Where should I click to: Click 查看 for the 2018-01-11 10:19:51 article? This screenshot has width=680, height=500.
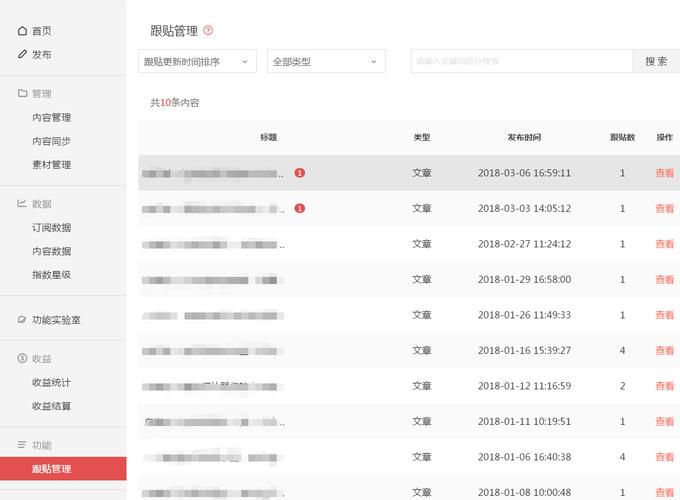(664, 422)
